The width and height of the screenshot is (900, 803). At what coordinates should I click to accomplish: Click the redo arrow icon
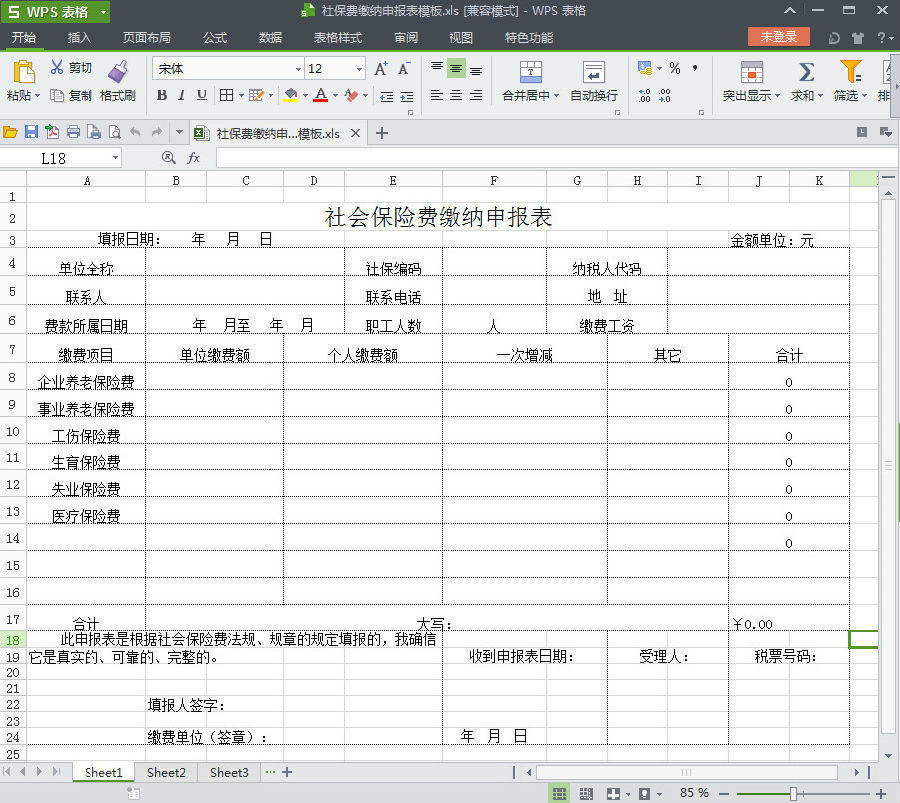tap(157, 133)
